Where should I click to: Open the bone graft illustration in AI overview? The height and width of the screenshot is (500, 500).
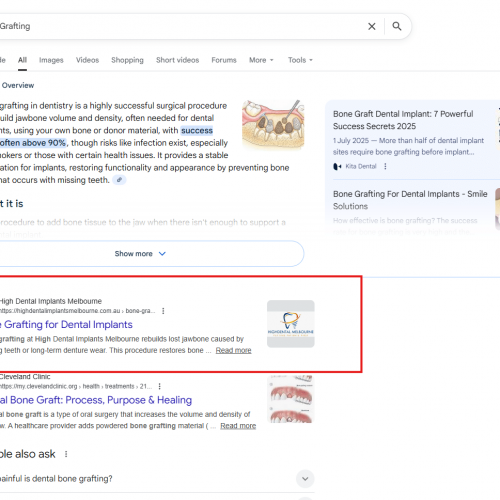[273, 124]
